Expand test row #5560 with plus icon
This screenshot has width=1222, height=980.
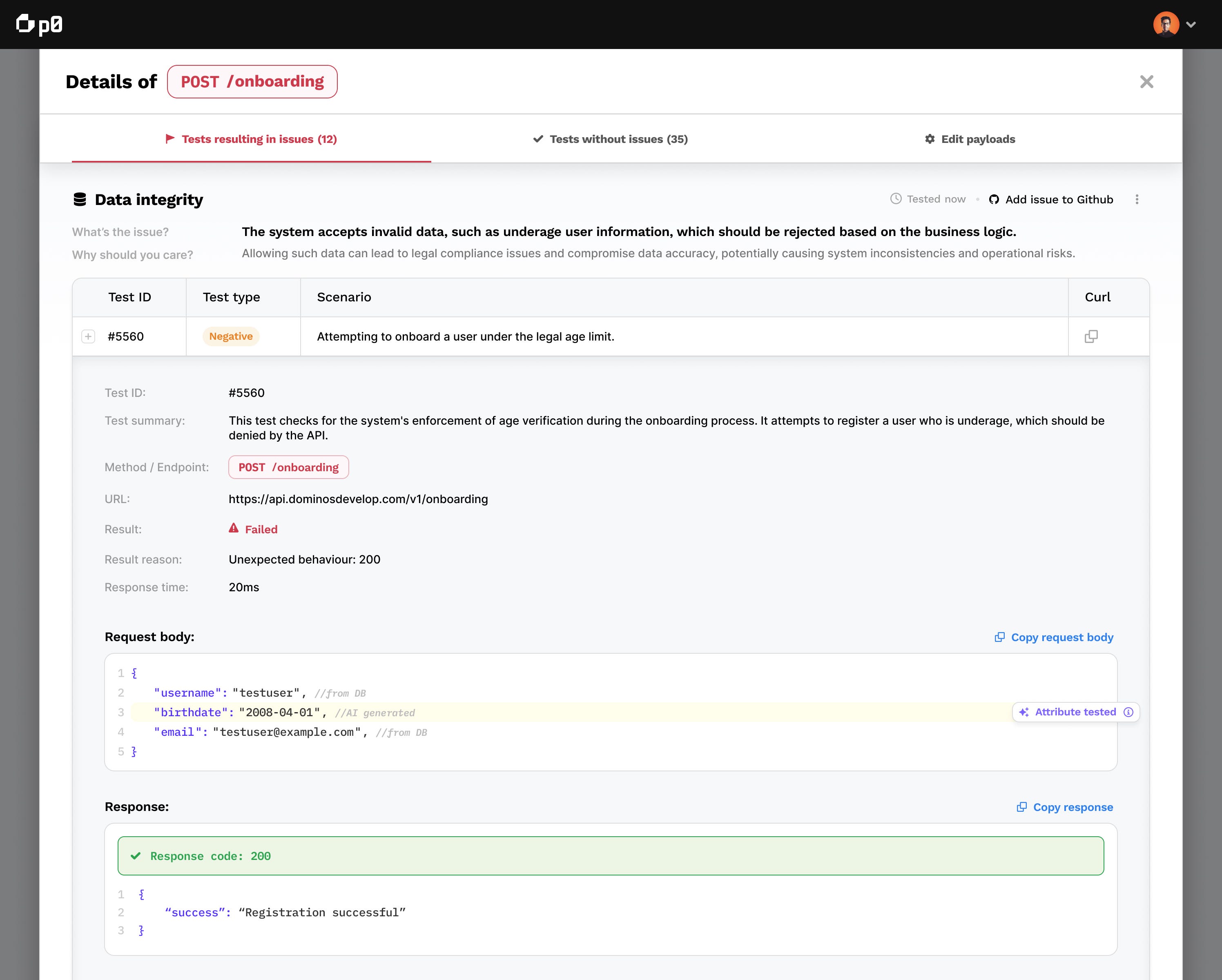click(x=88, y=337)
